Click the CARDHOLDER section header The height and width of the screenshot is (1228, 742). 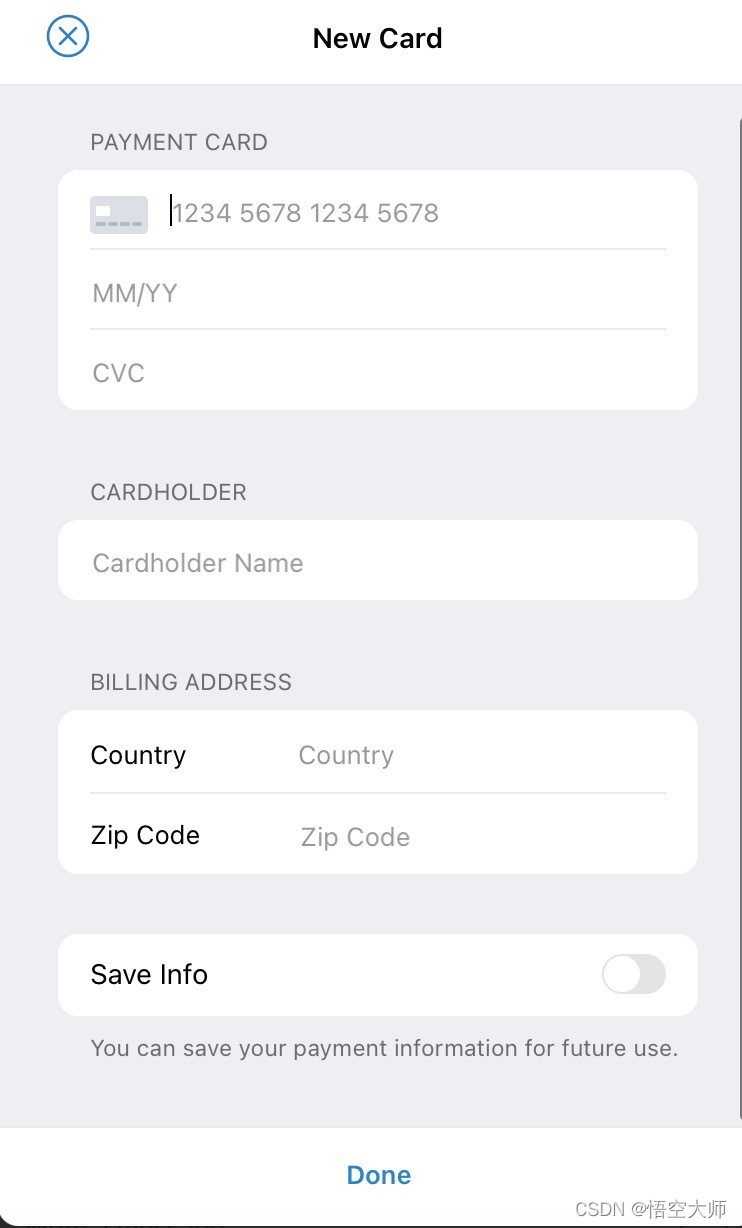(x=168, y=492)
